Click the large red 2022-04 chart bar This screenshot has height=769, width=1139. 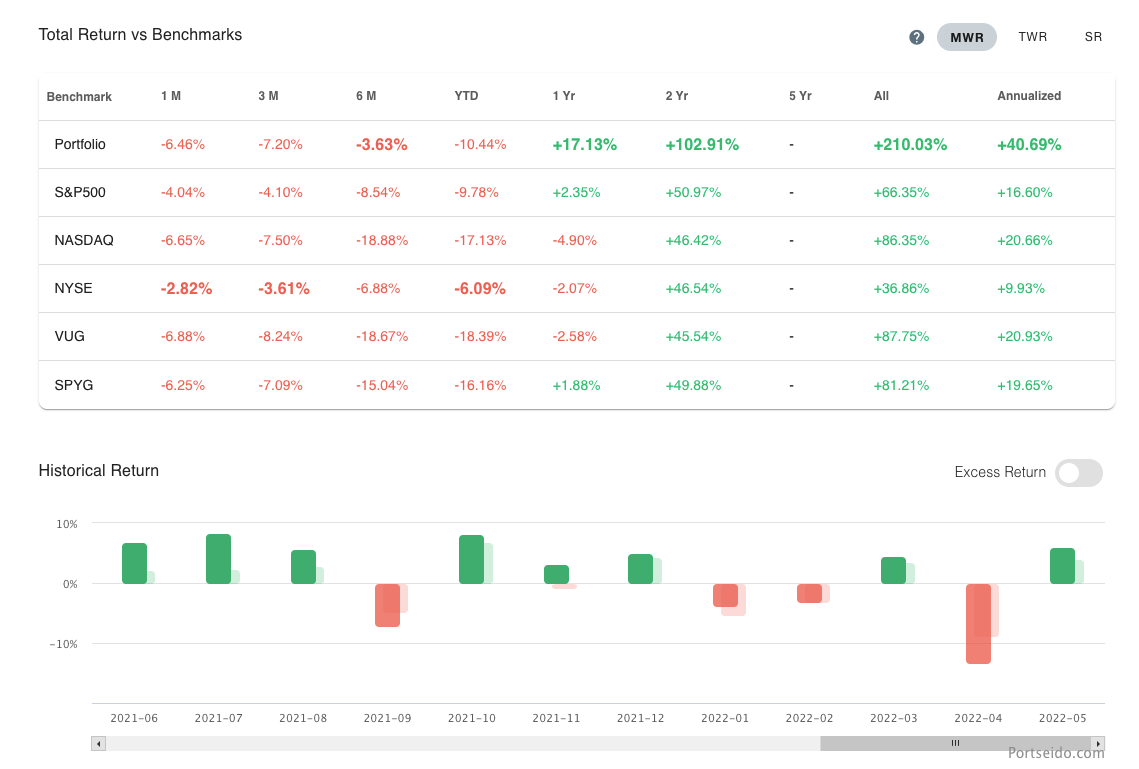click(x=977, y=625)
